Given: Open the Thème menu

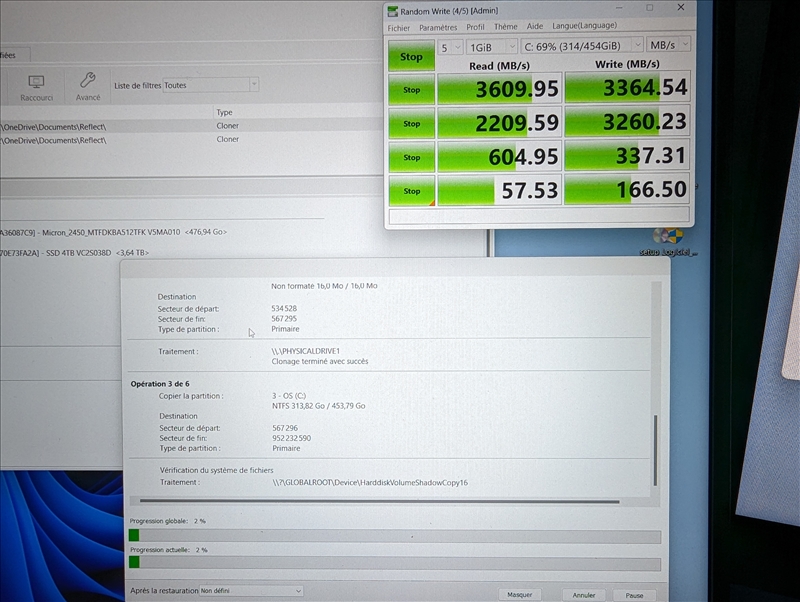Looking at the screenshot, I should click(x=506, y=27).
